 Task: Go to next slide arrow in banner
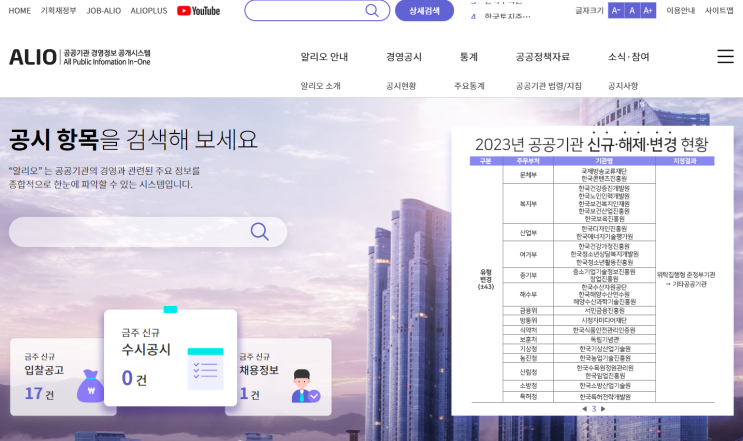click(603, 409)
